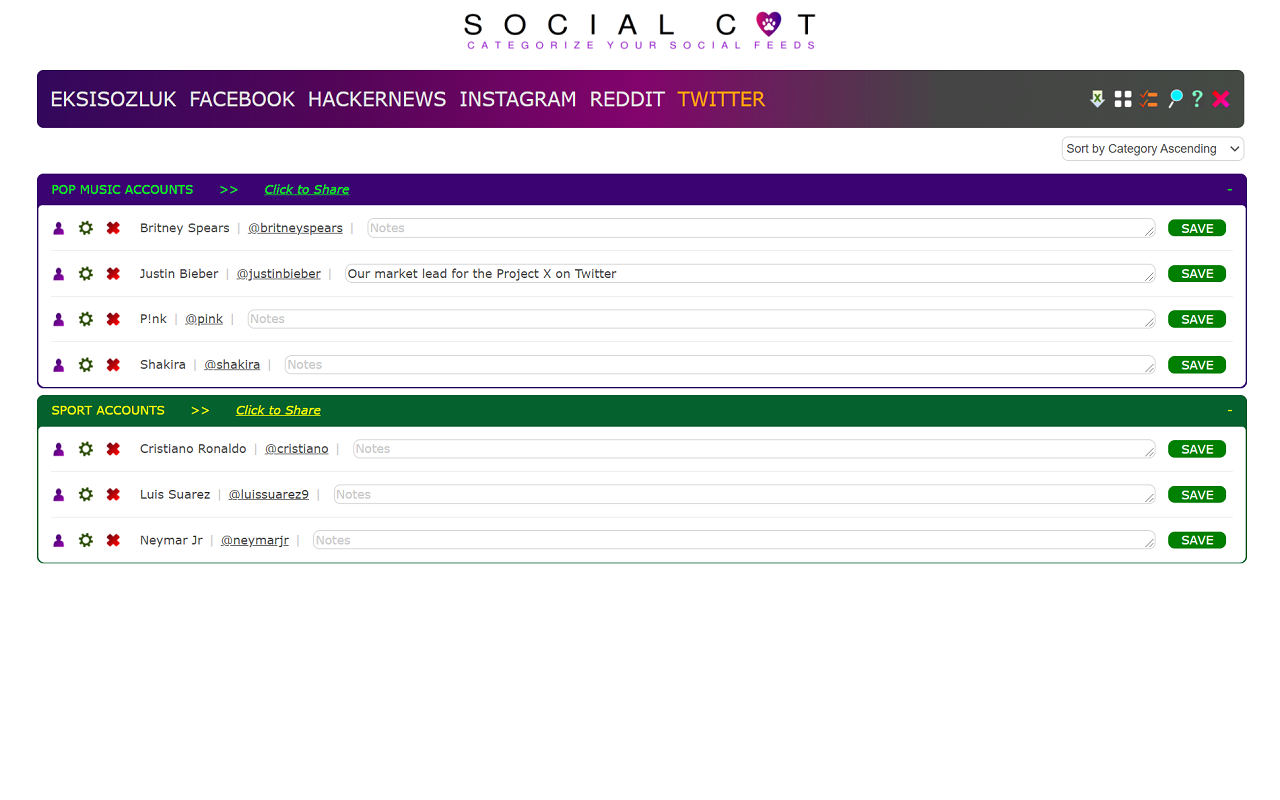Image resolution: width=1280 pixels, height=800 pixels.
Task: Click the user icon for Justin Bieber
Action: tap(59, 274)
